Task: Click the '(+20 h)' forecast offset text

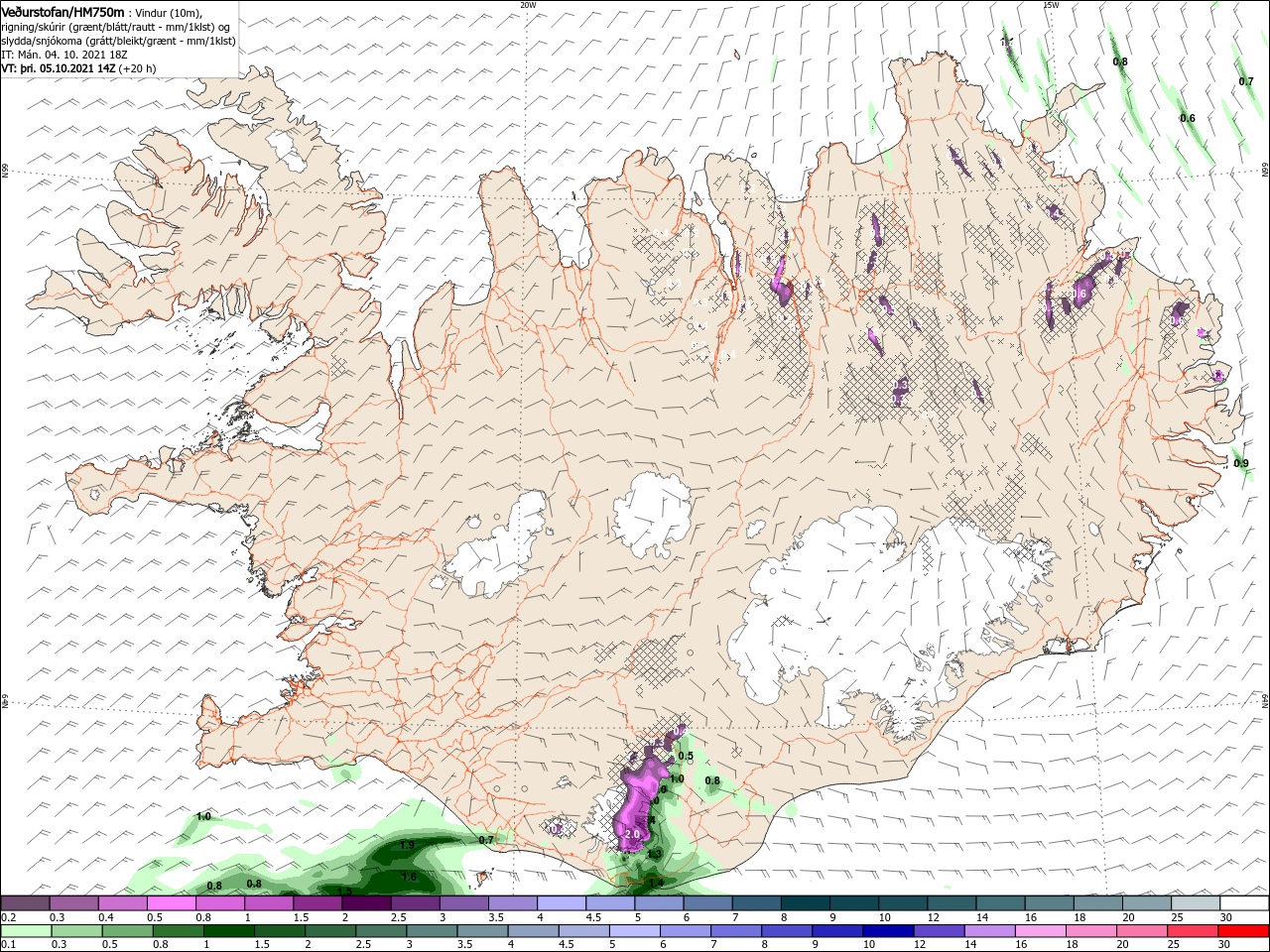Action: coord(137,68)
